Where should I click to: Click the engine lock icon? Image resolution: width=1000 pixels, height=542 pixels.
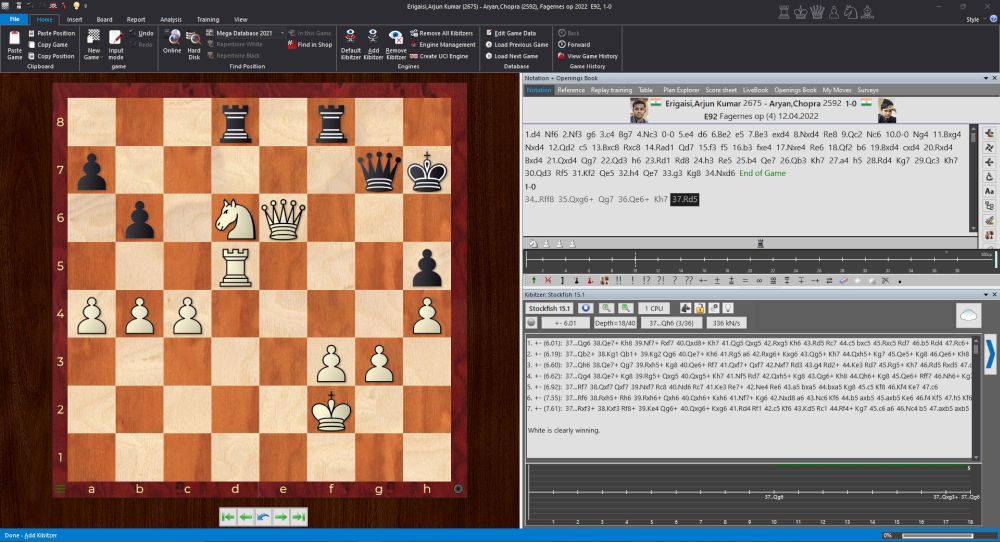[x=699, y=308]
